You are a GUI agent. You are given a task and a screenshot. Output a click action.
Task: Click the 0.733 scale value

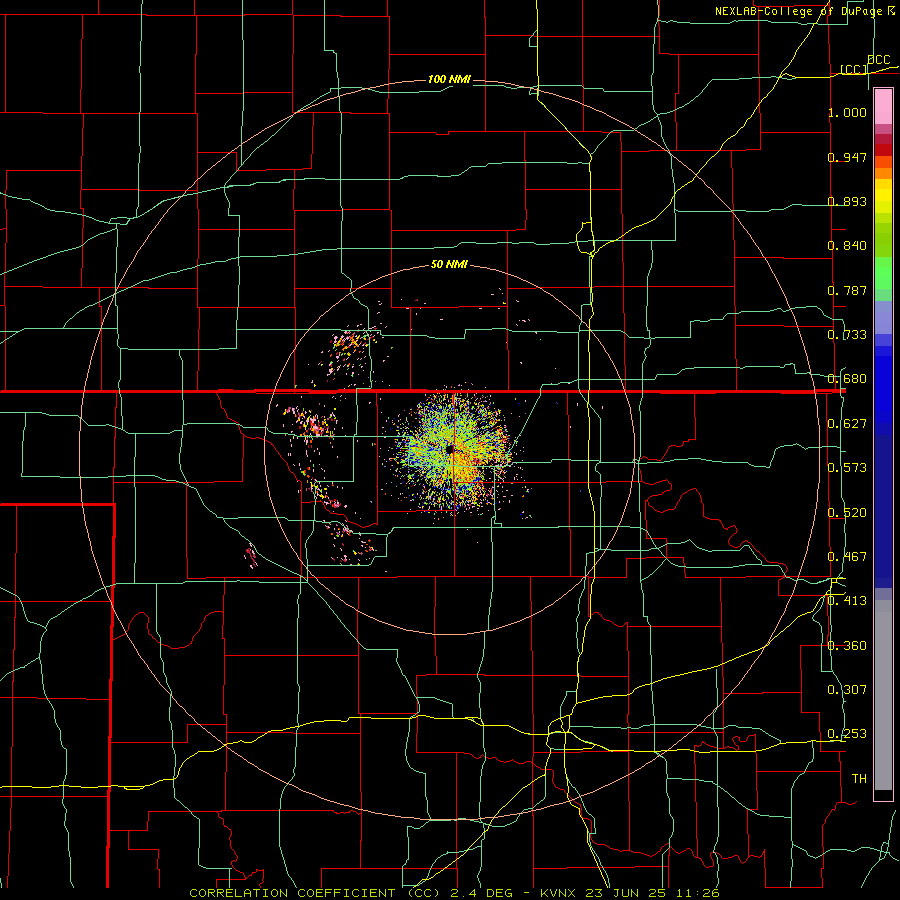847,335
